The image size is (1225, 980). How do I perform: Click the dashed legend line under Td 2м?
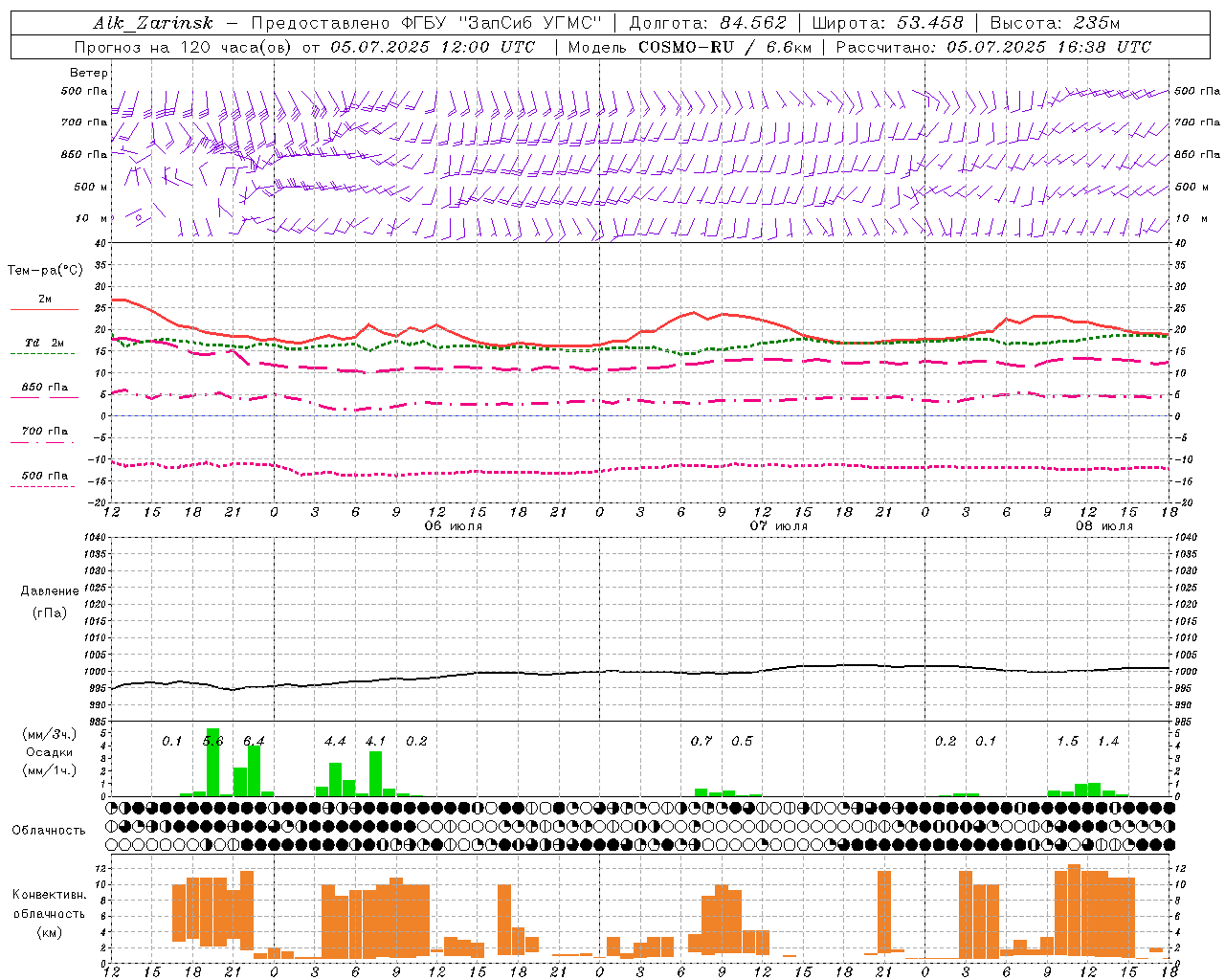(x=43, y=353)
